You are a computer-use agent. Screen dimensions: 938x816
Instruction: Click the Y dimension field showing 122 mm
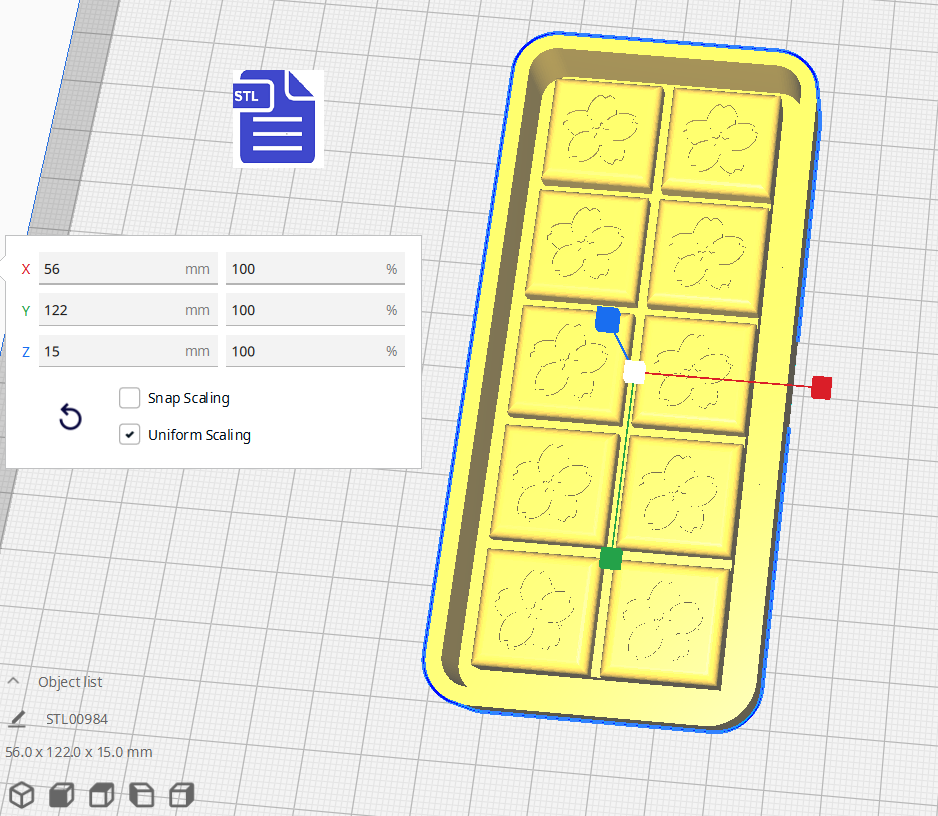click(128, 309)
